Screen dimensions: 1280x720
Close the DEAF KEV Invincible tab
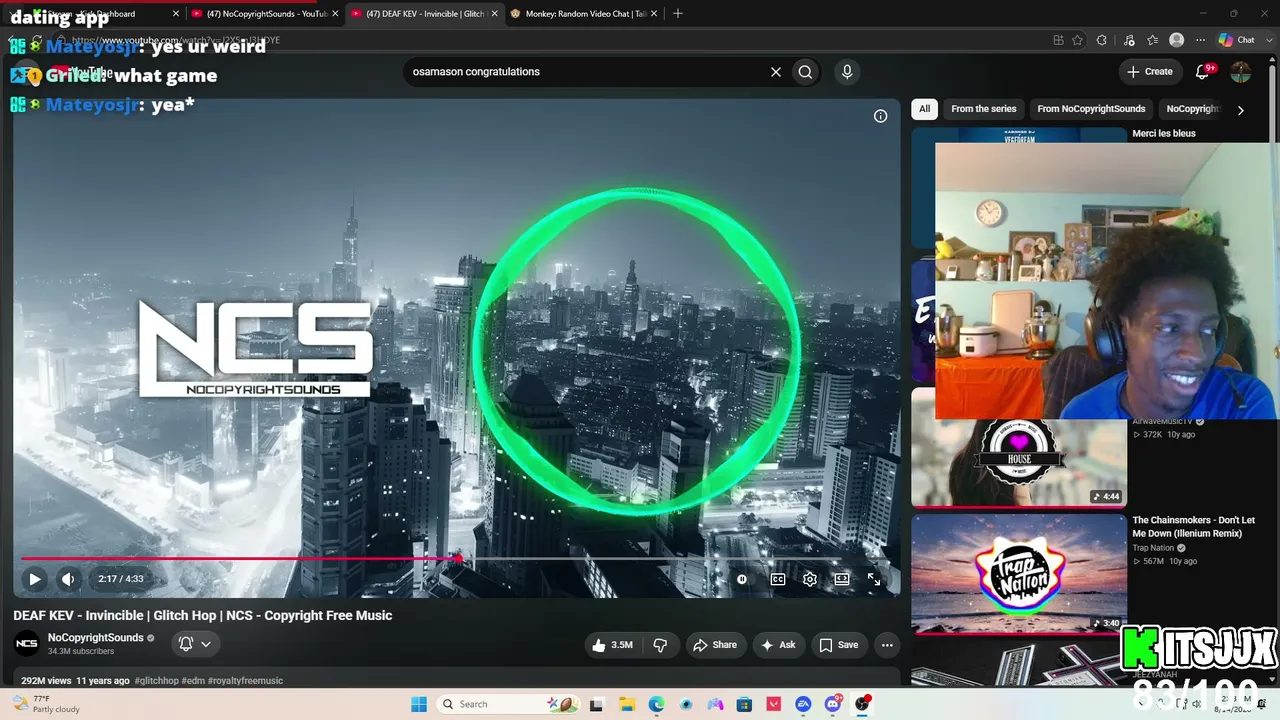pyautogui.click(x=494, y=14)
